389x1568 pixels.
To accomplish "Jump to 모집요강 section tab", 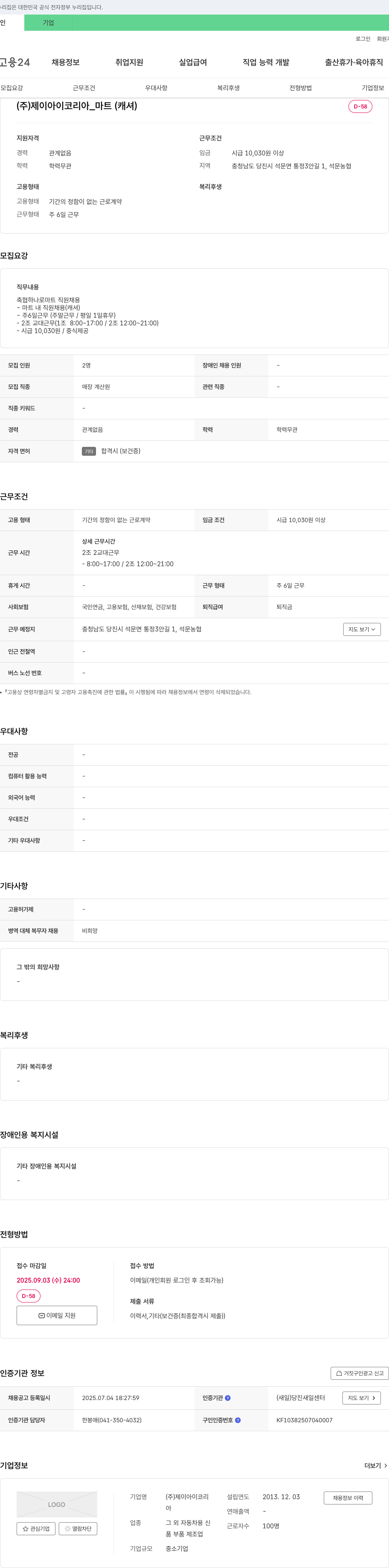I will [12, 88].
